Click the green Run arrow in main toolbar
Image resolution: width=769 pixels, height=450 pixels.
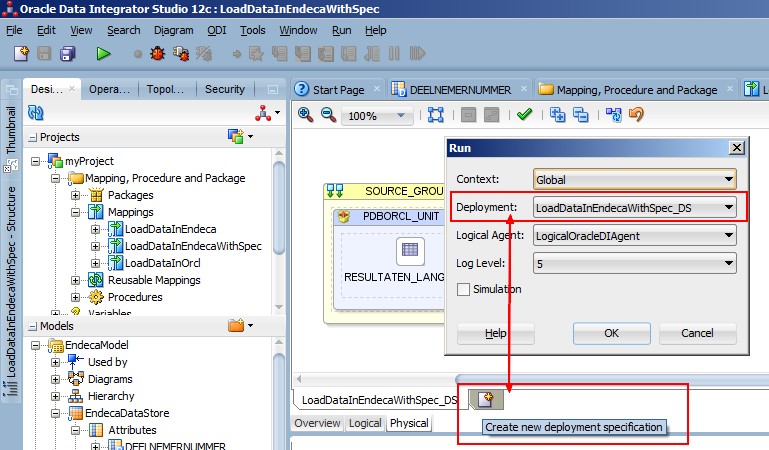pyautogui.click(x=103, y=53)
